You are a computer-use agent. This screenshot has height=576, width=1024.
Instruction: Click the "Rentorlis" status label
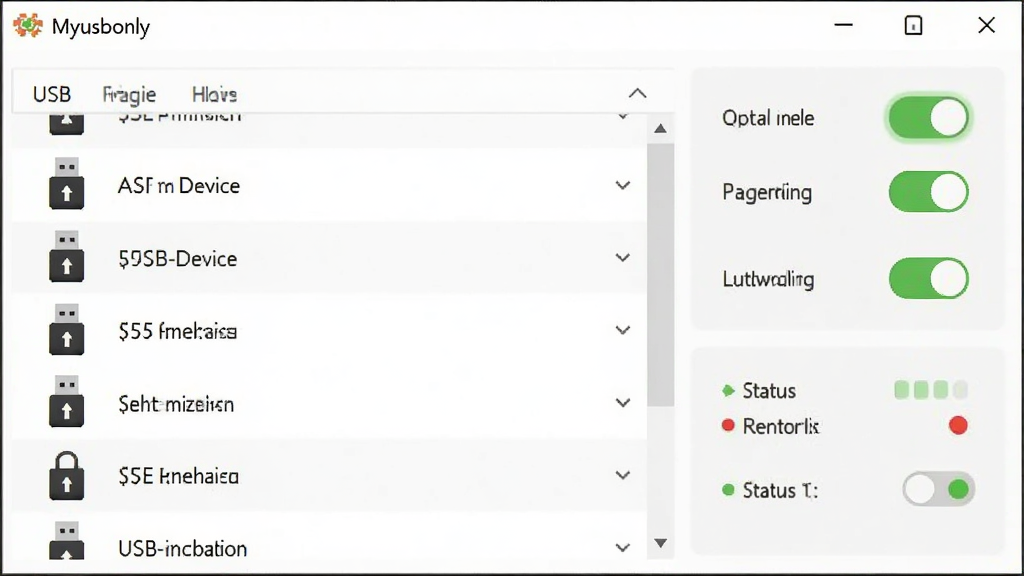pos(781,426)
